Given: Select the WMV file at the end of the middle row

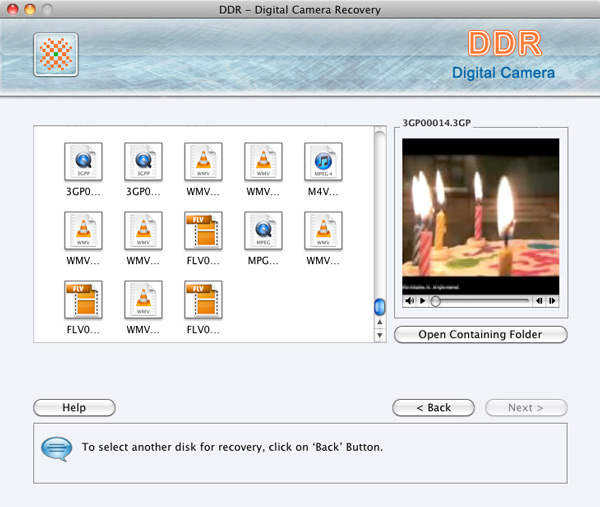Looking at the screenshot, I should (x=323, y=231).
